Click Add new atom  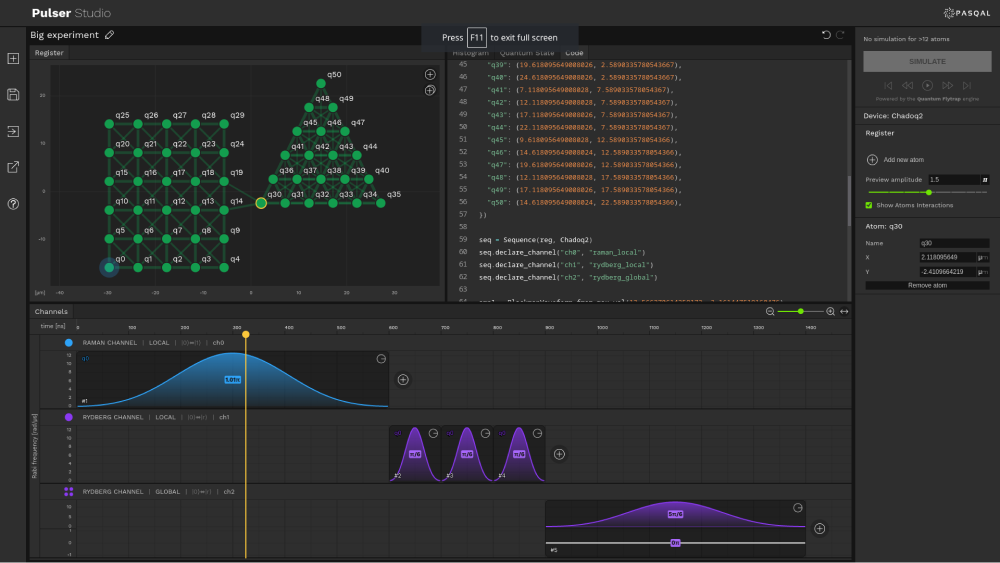[x=872, y=160]
